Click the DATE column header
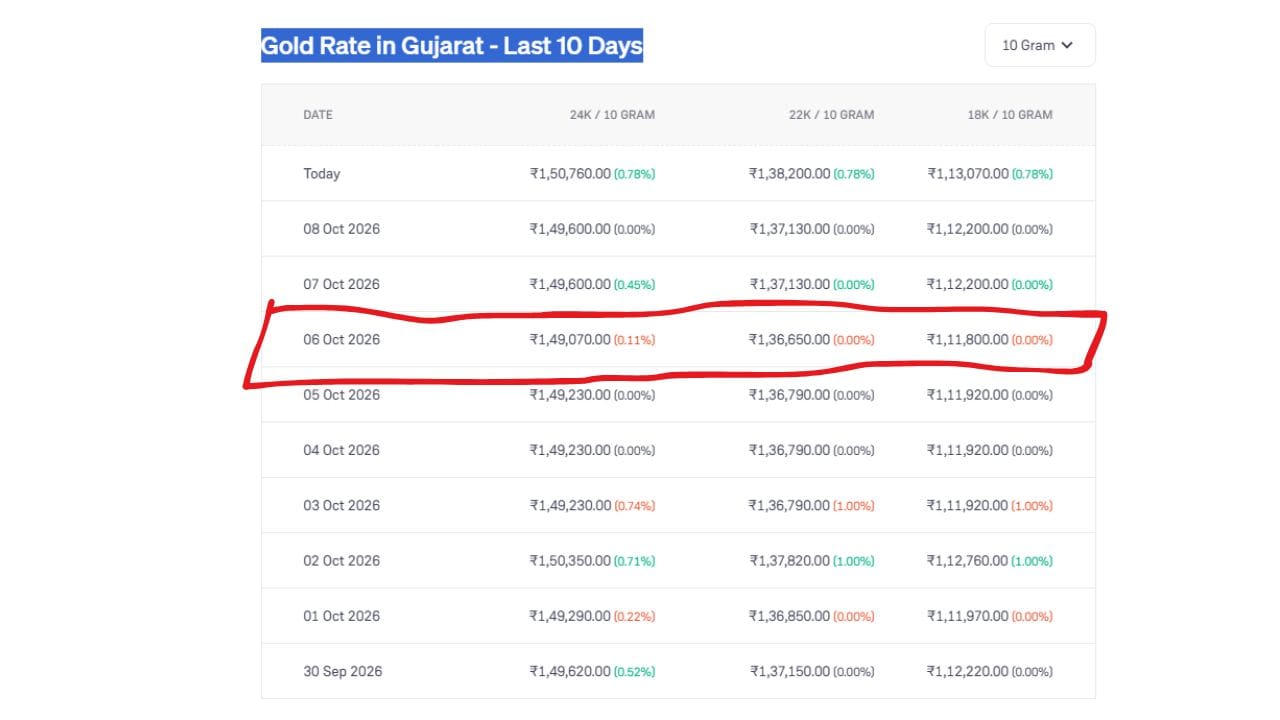Viewport: 1280px width, 720px height. click(x=318, y=115)
